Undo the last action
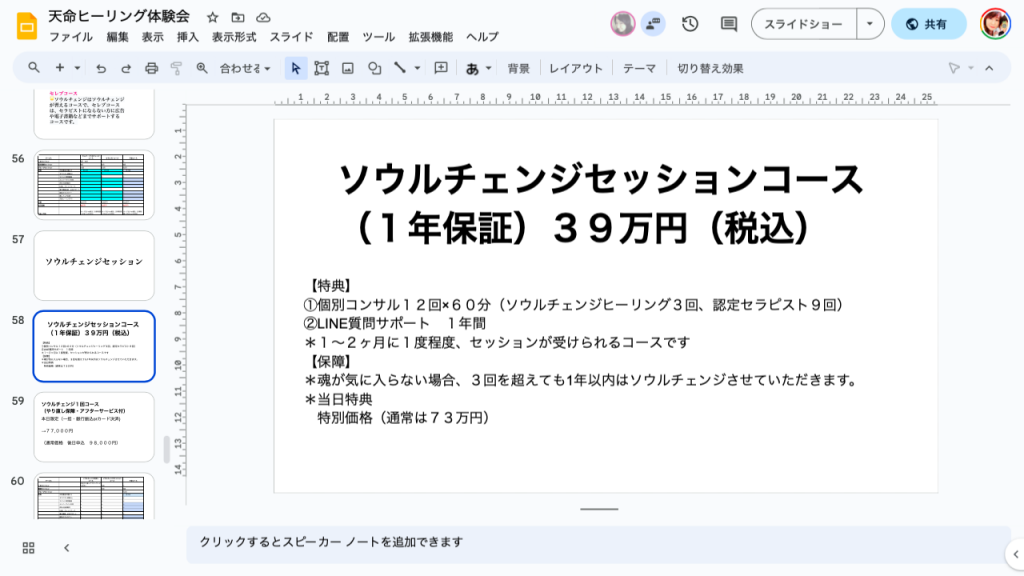Screen dimensions: 1024x576 pos(101,68)
